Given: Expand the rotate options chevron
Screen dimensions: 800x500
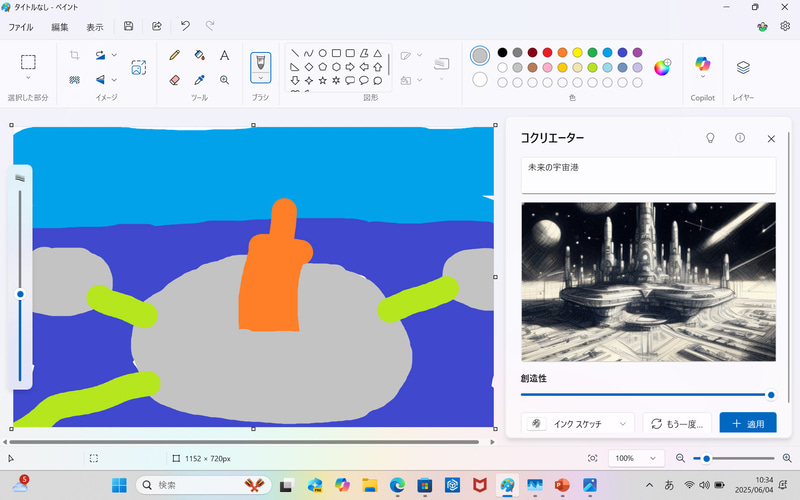Looking at the screenshot, I should (114, 55).
